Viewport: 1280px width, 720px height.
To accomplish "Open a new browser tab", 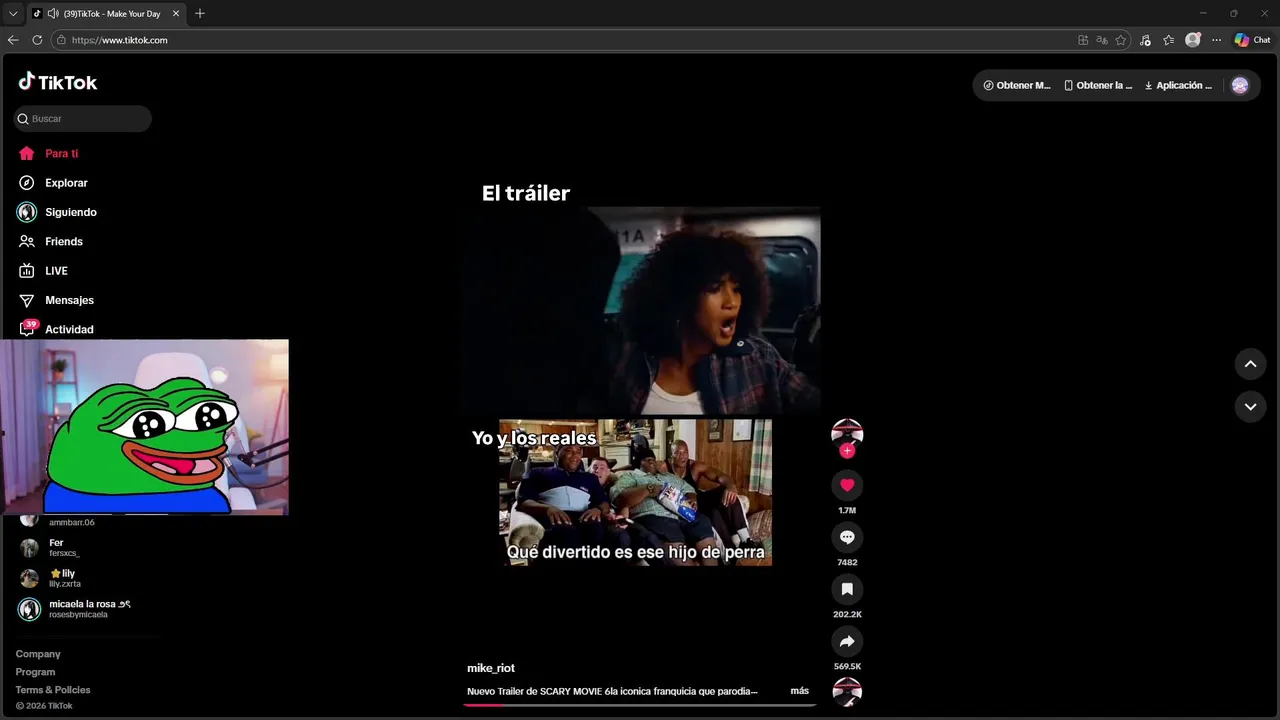I will click(200, 14).
